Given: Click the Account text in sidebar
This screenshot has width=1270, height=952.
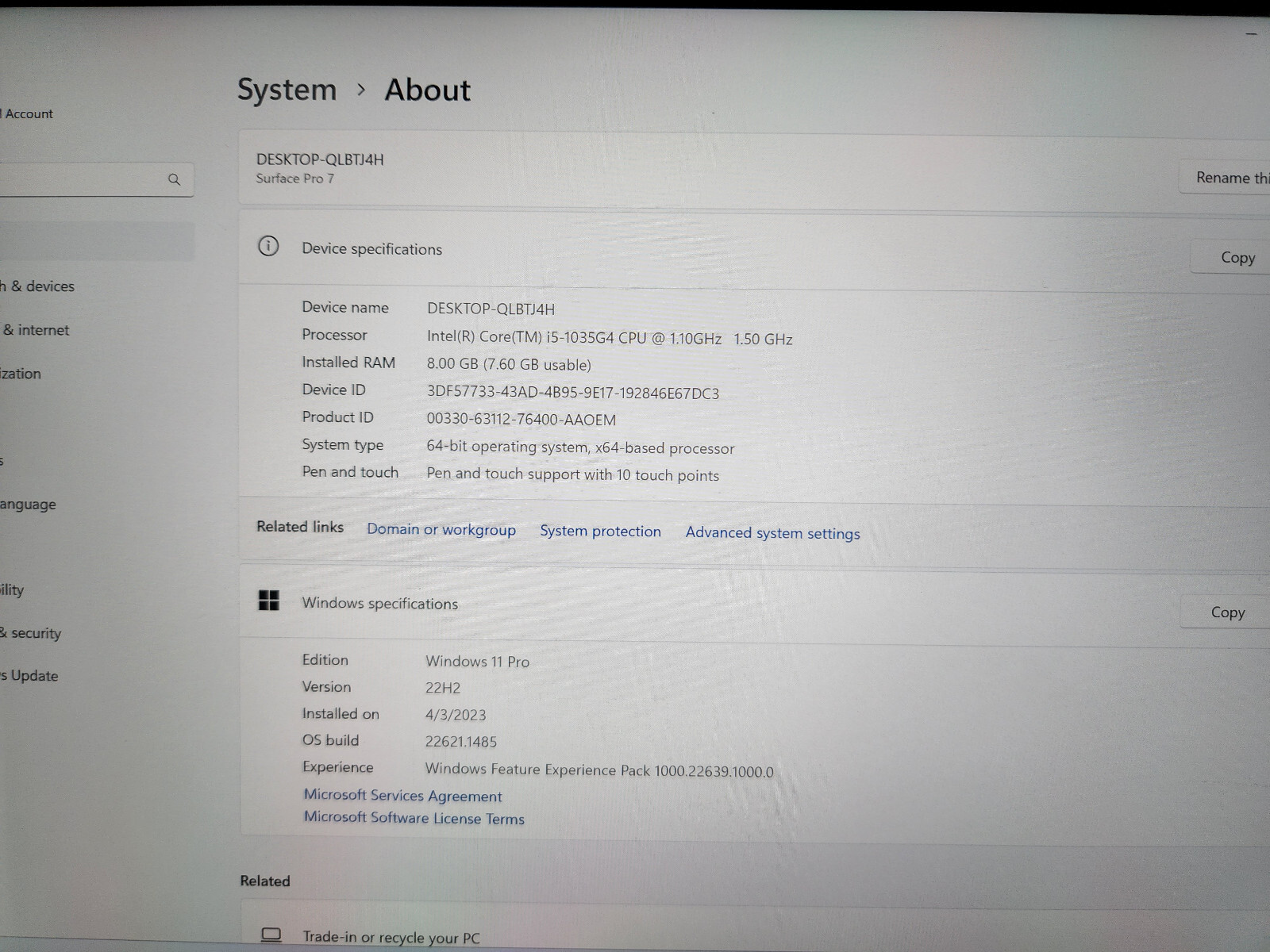Looking at the screenshot, I should click(29, 113).
